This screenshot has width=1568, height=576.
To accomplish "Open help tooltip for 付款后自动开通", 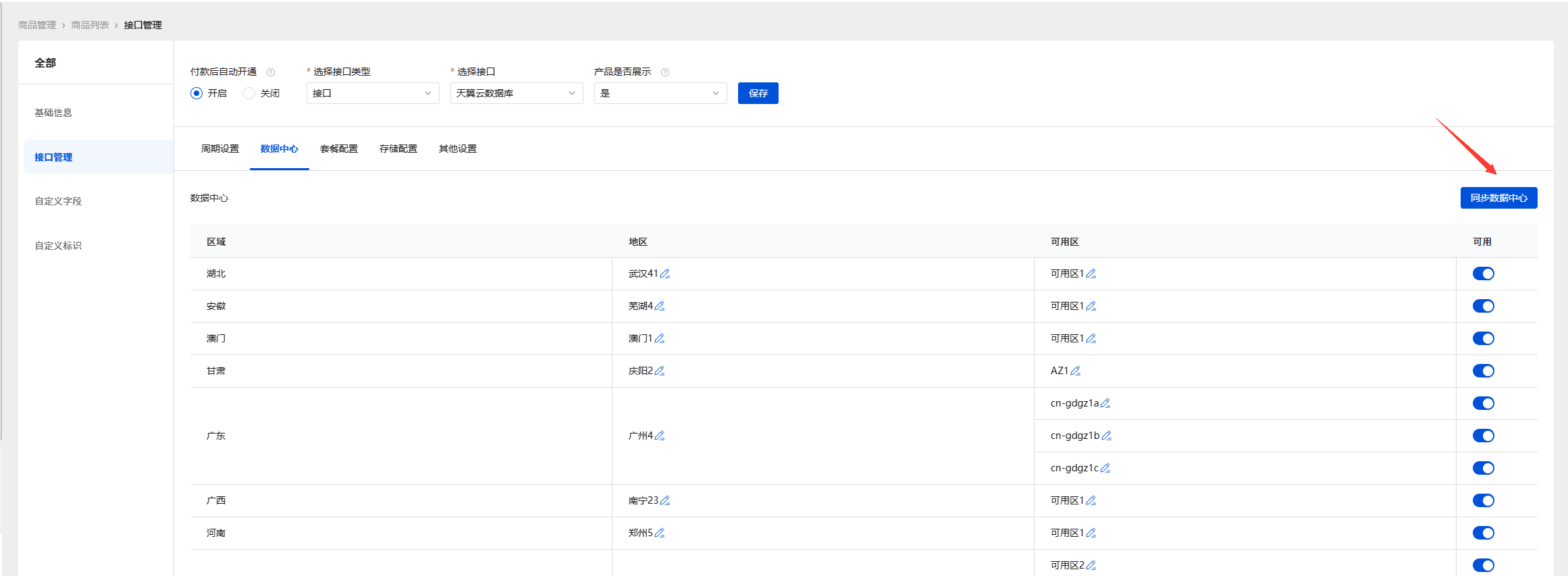I will (271, 72).
